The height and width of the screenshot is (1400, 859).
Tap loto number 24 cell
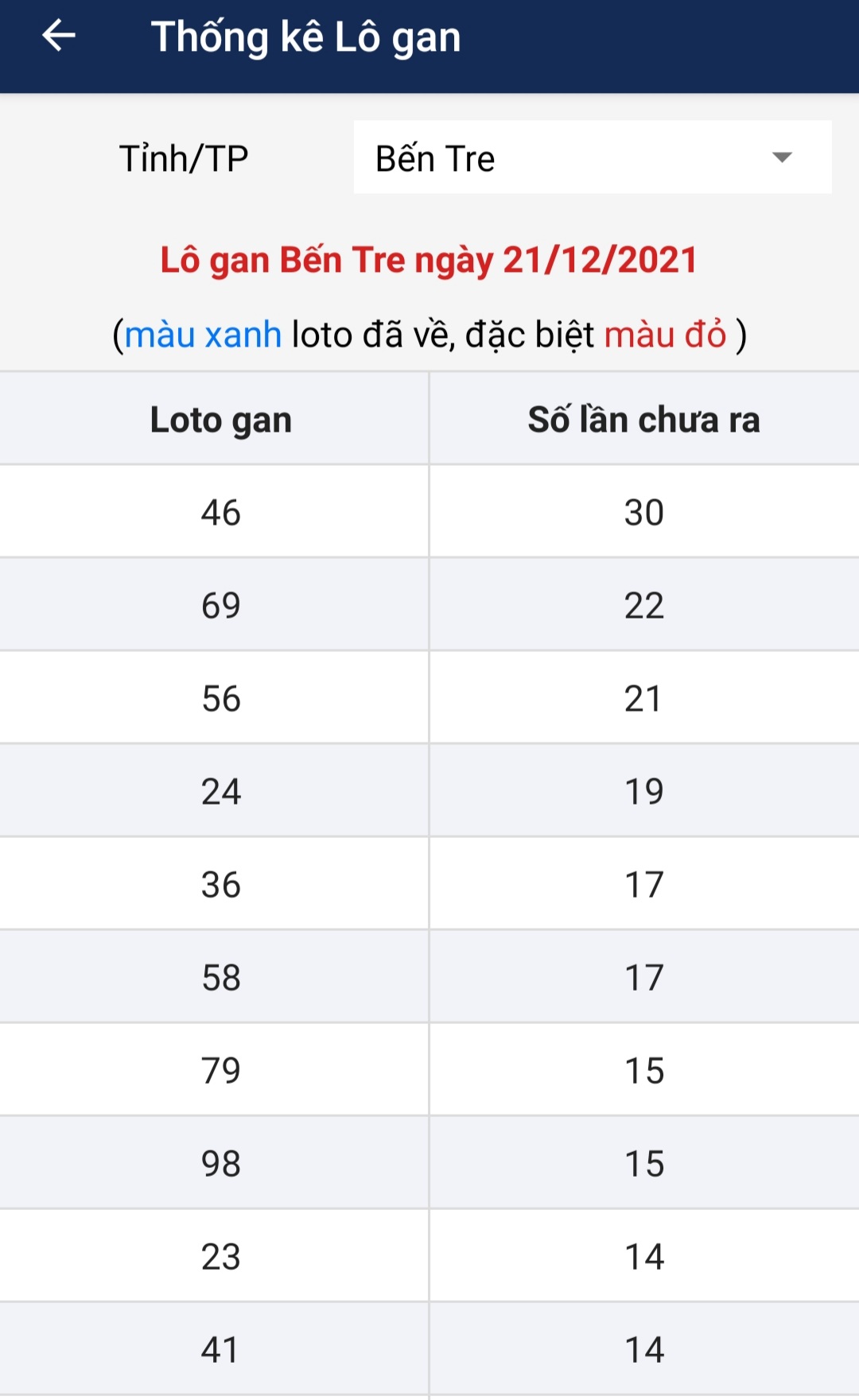coord(220,791)
